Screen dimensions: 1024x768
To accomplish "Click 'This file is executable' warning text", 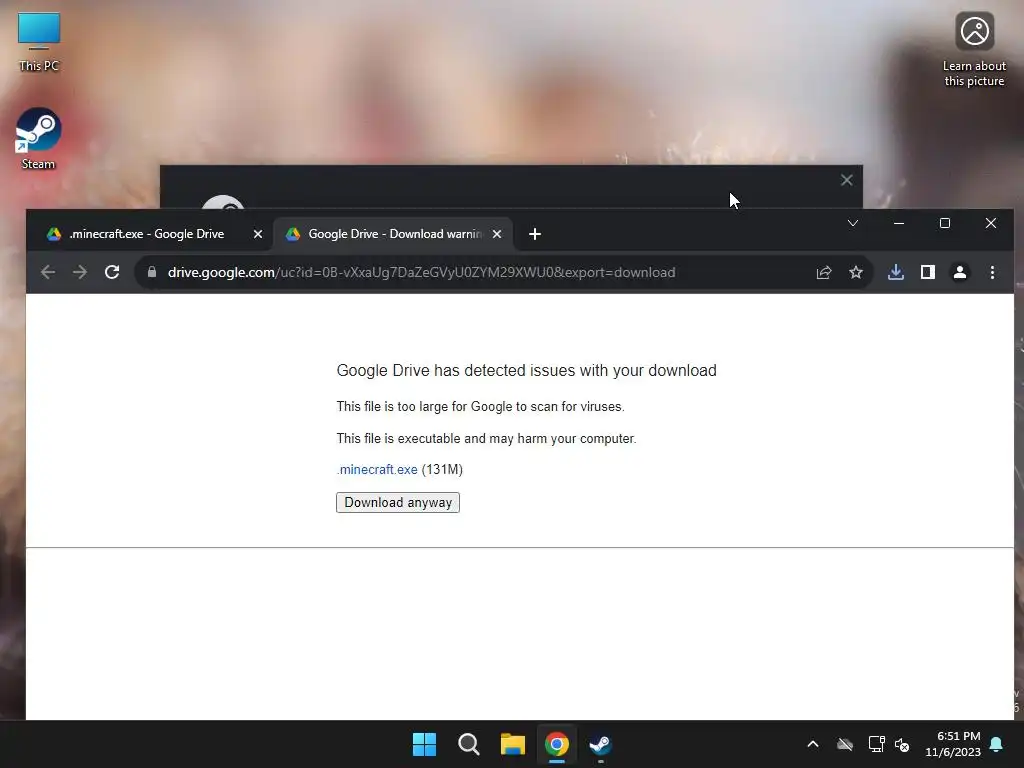I will click(x=487, y=438).
